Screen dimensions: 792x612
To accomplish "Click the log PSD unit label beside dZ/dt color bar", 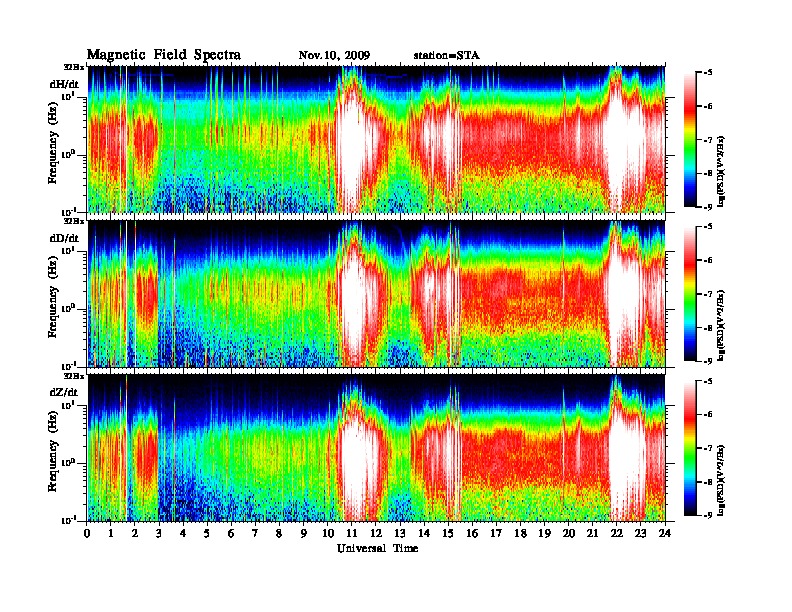I will pyautogui.click(x=722, y=480).
